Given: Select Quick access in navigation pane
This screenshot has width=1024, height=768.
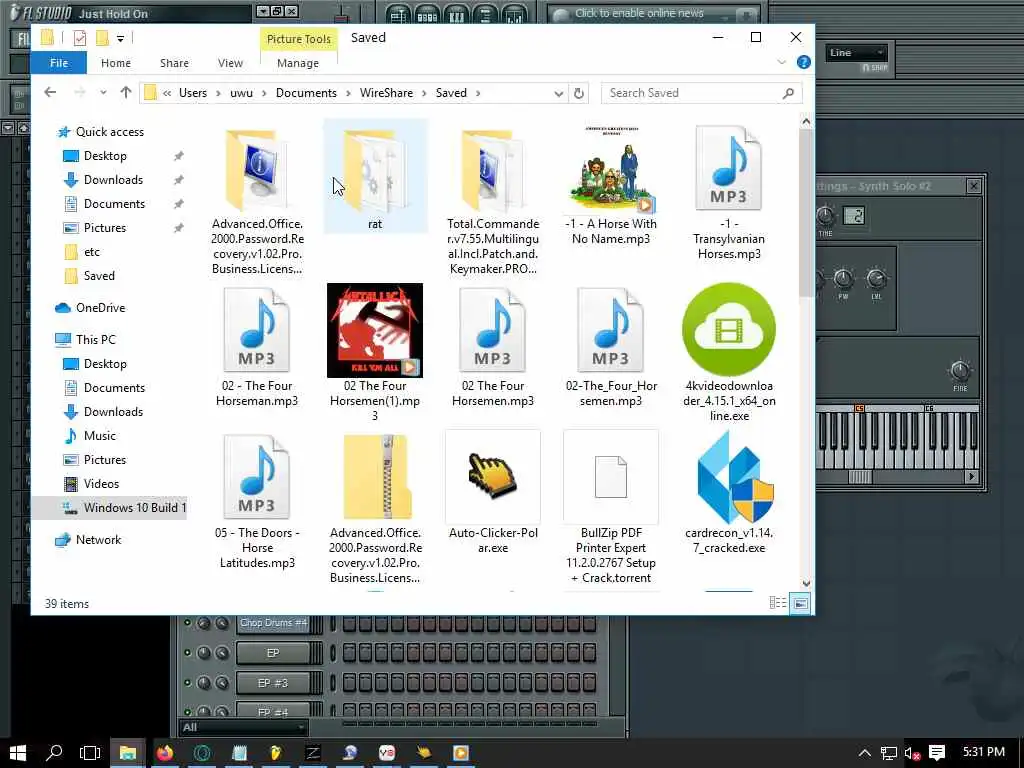Looking at the screenshot, I should (x=110, y=132).
